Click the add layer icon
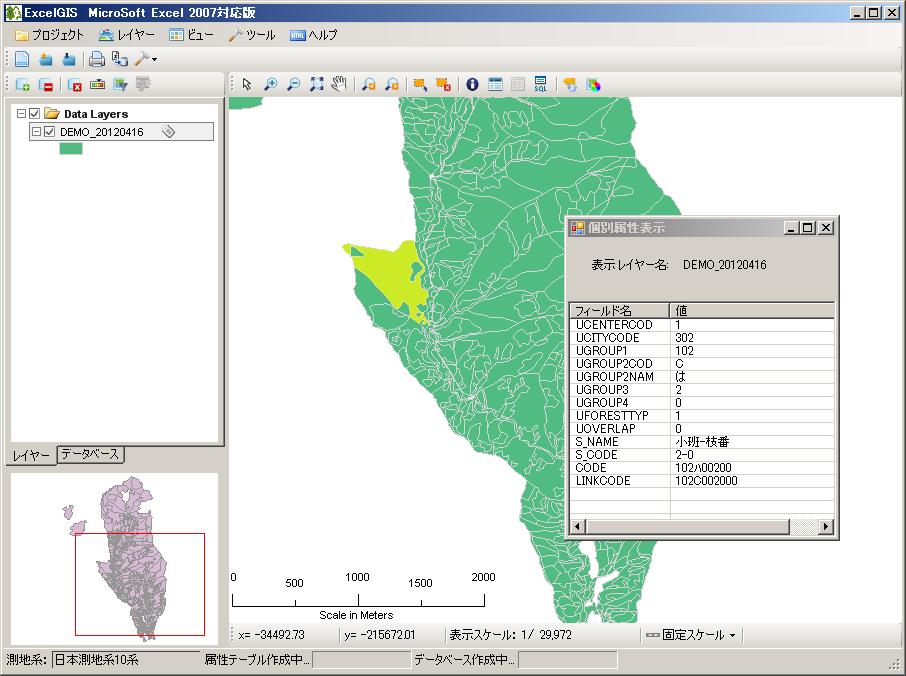This screenshot has height=676, width=906. pos(22,85)
